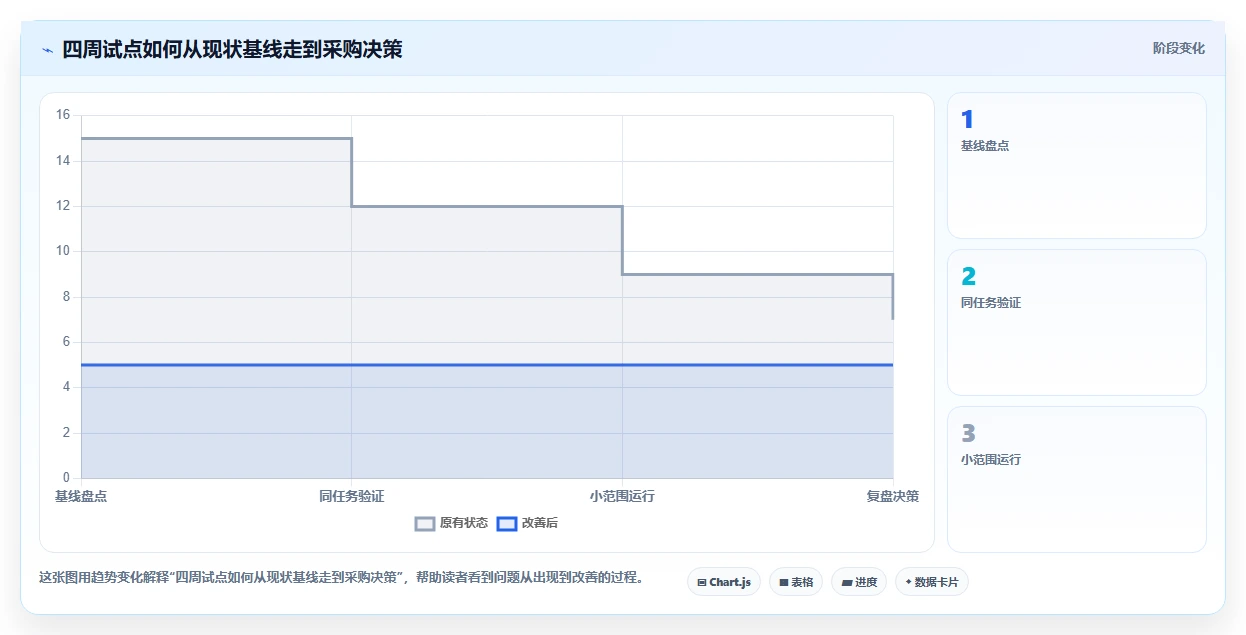Click the number 3 in third card
The height and width of the screenshot is (635, 1246).
tap(968, 434)
